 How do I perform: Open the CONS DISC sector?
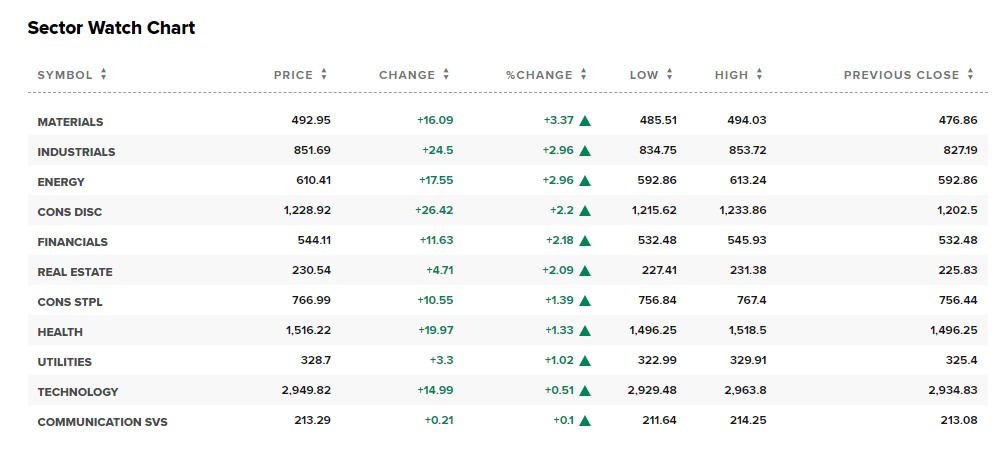(70, 212)
